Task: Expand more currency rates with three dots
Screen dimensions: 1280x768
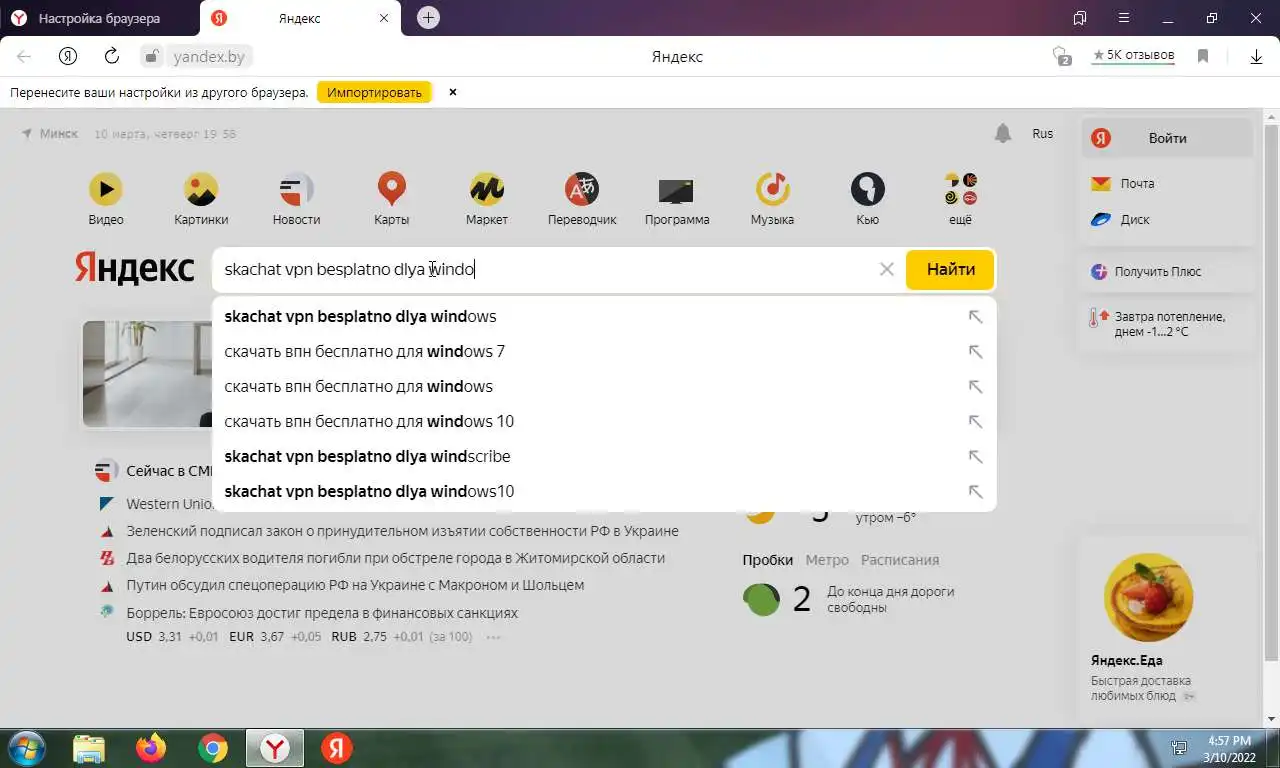Action: [492, 637]
